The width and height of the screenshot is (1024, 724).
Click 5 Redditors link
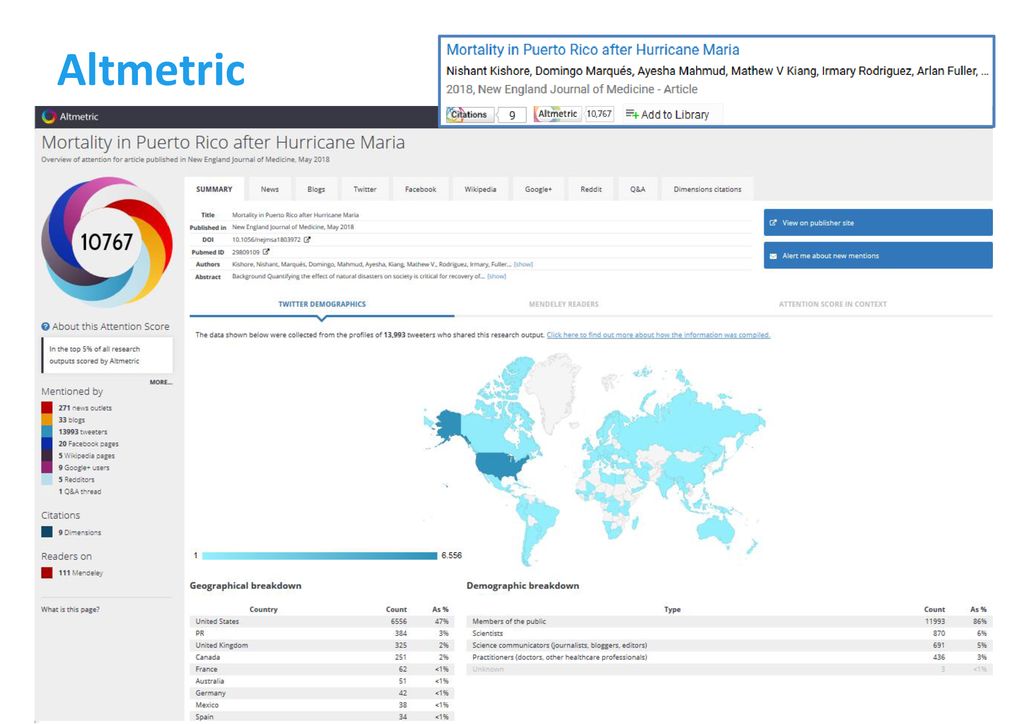[76, 479]
